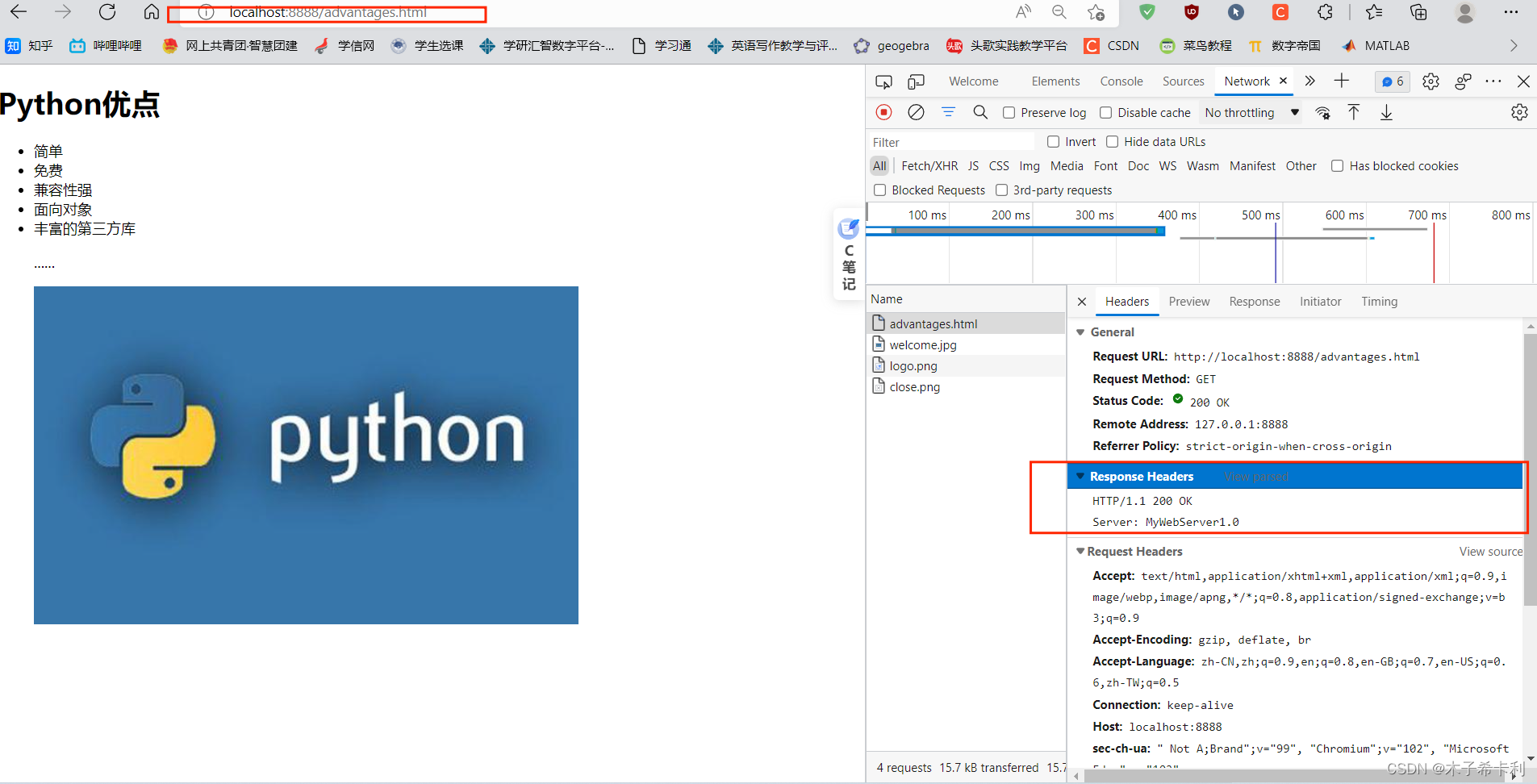This screenshot has height=784, width=1537.
Task: Expand bookmarks bar overflow chevron
Action: pyautogui.click(x=1514, y=46)
